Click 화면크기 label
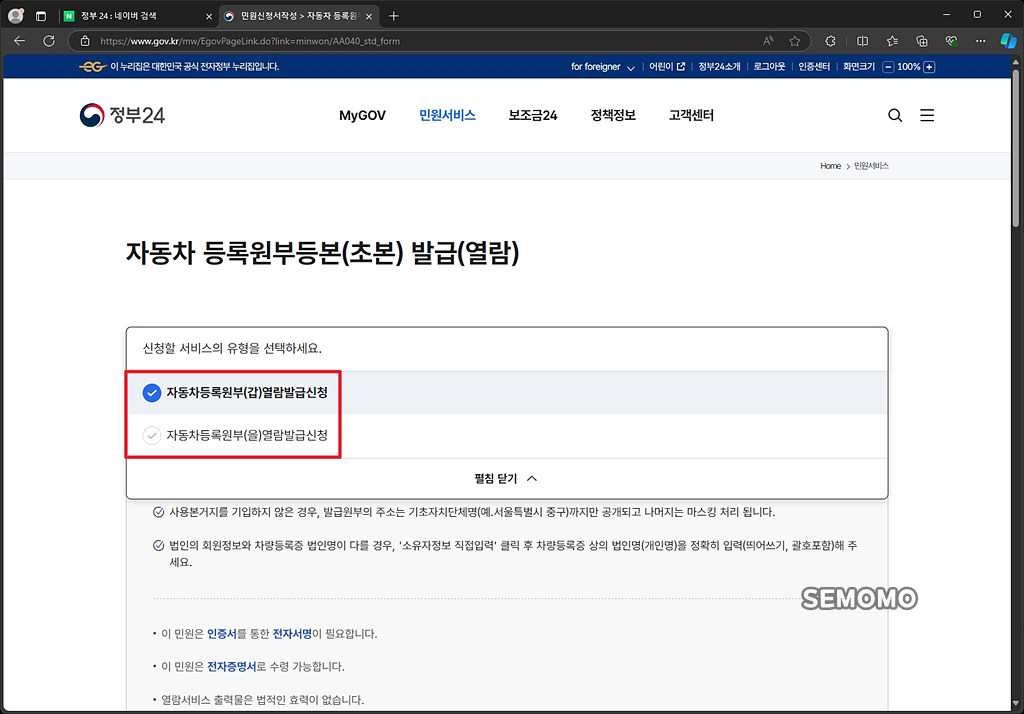Screen dimensions: 1024x714 pos(859,67)
